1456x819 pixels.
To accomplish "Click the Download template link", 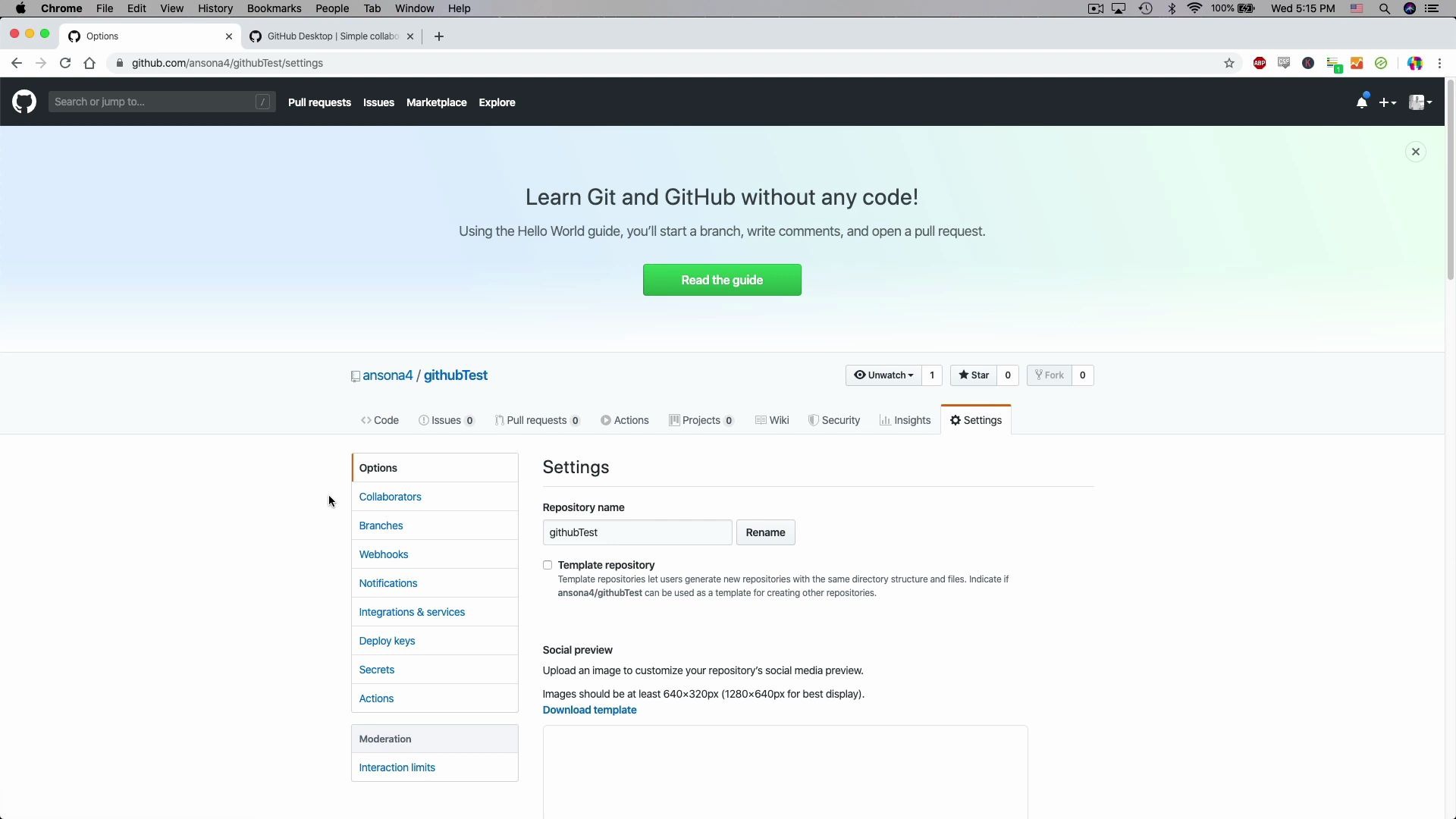I will pyautogui.click(x=589, y=710).
